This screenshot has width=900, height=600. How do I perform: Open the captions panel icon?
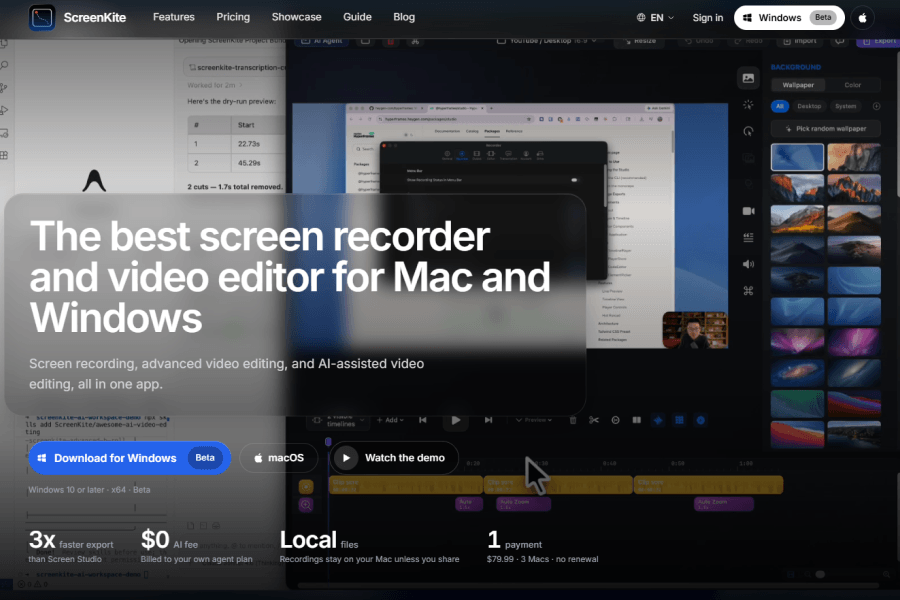(748, 237)
